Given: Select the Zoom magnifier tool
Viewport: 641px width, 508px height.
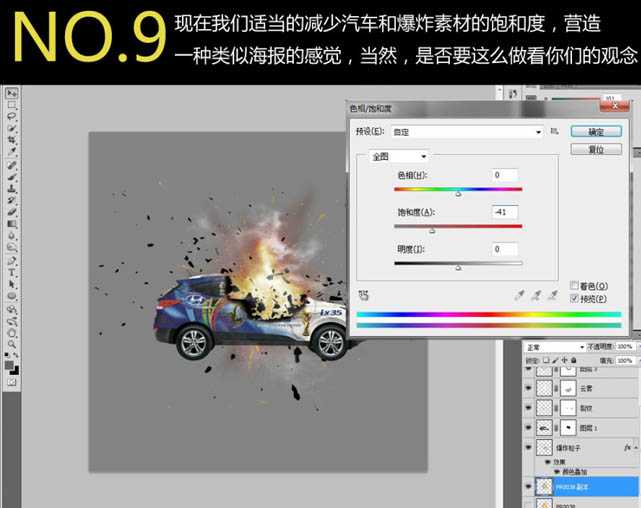Looking at the screenshot, I should (x=11, y=342).
